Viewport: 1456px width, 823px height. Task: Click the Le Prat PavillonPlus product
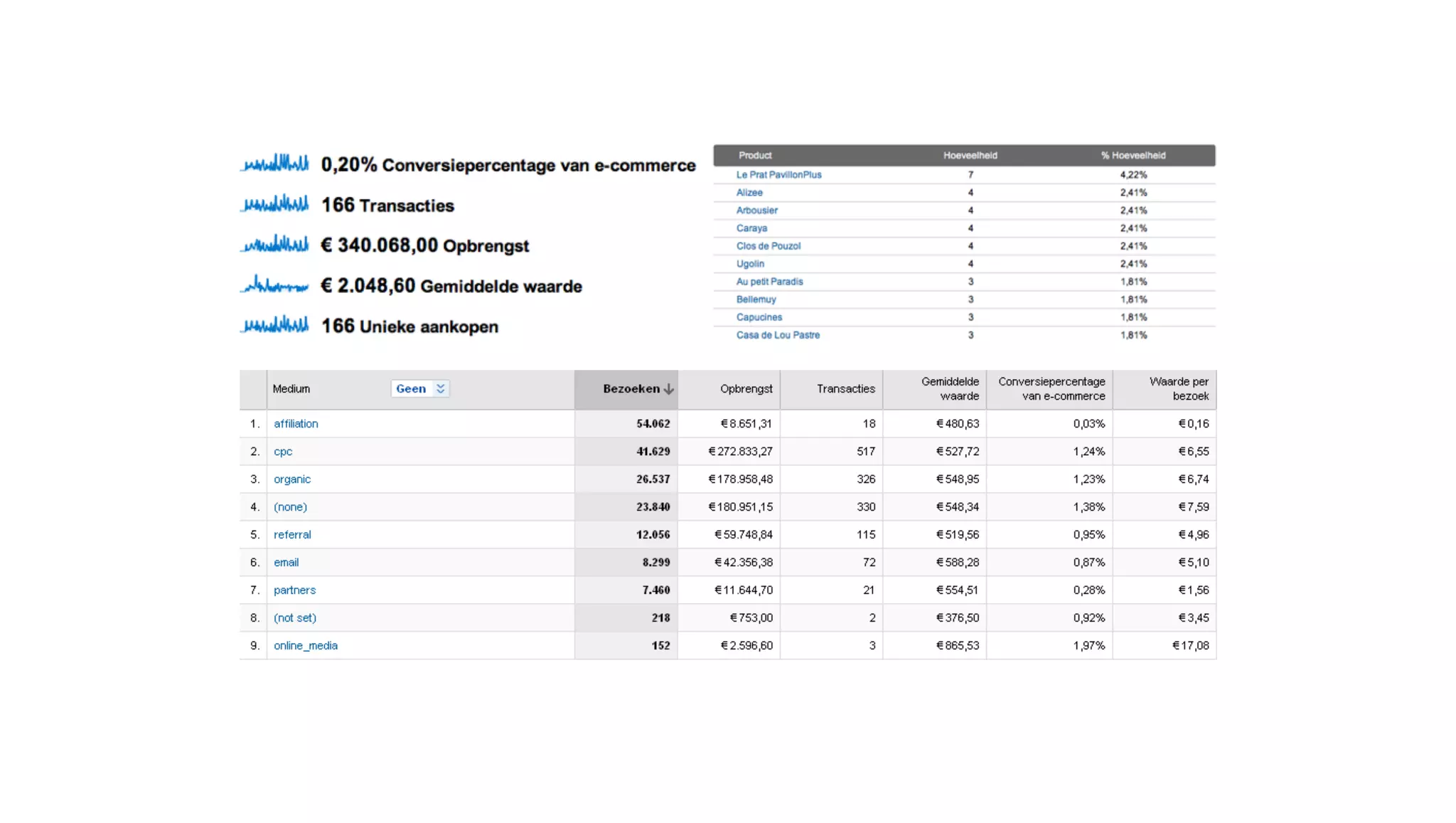pos(778,174)
